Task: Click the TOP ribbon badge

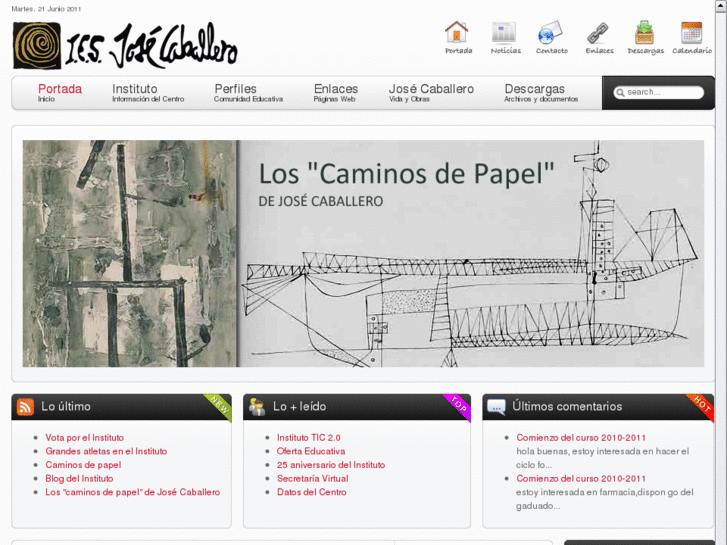Action: point(458,406)
